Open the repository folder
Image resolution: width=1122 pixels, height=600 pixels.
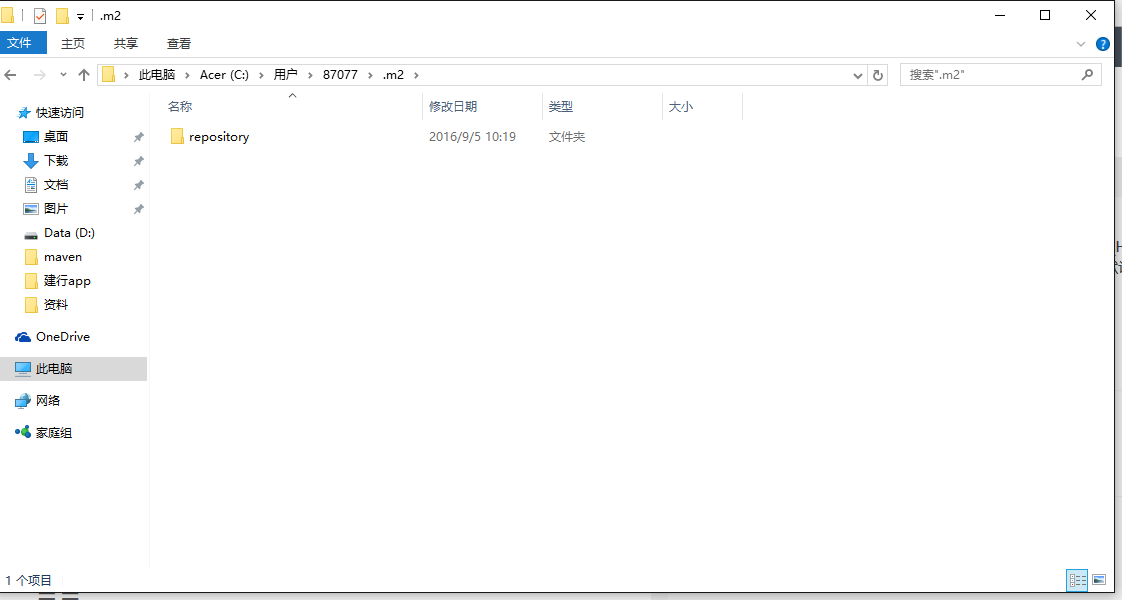219,137
